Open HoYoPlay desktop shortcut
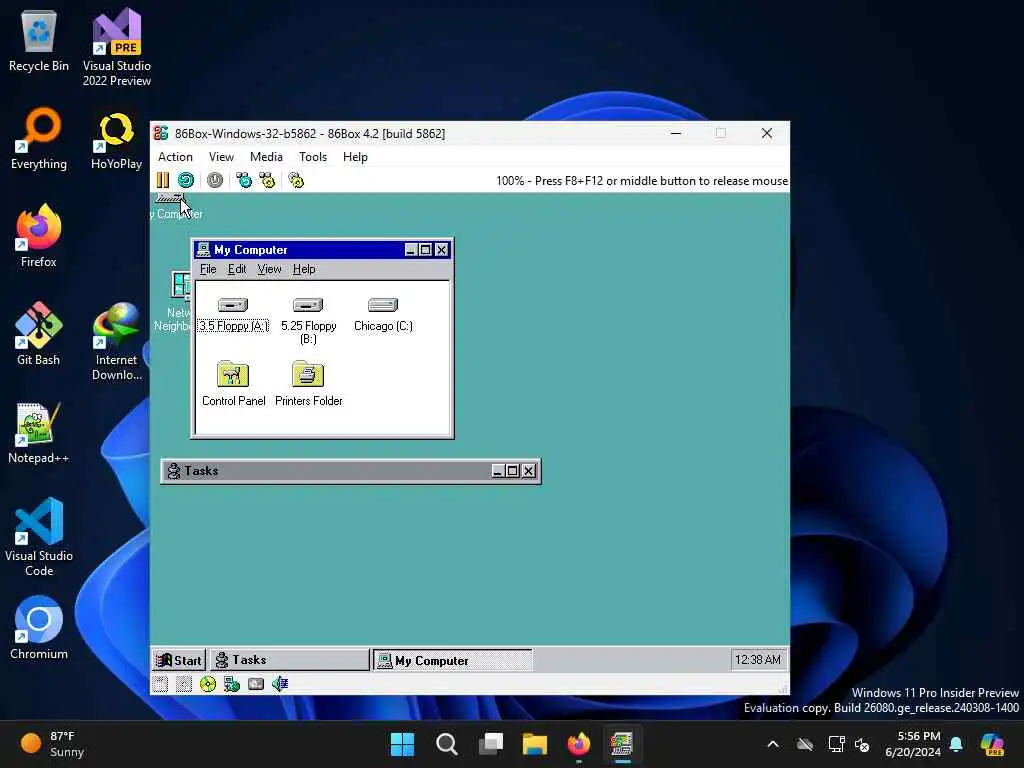 pyautogui.click(x=116, y=141)
